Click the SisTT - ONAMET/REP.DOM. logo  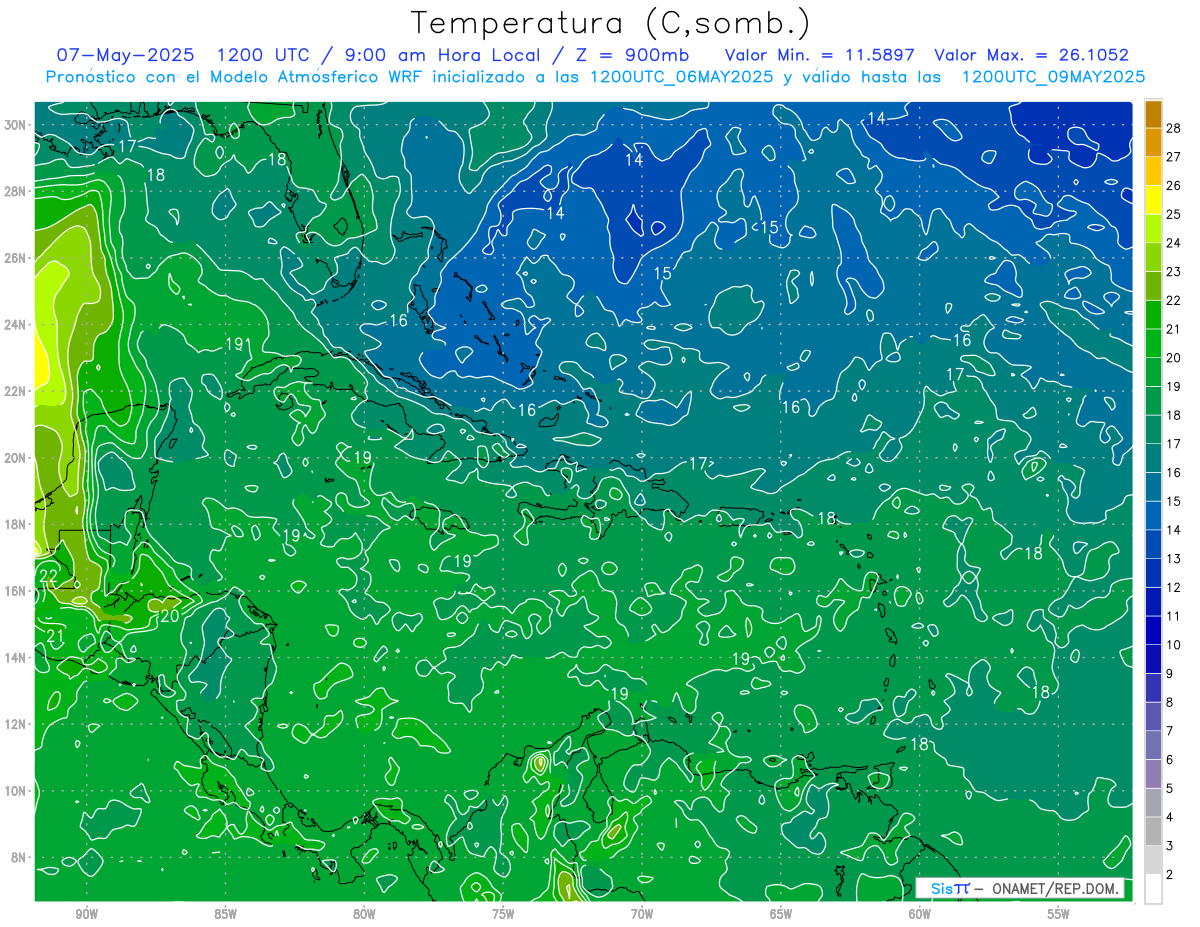click(1020, 888)
